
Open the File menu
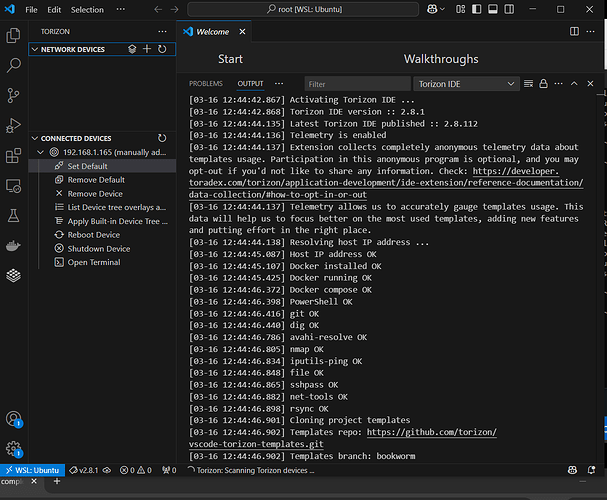coord(31,10)
